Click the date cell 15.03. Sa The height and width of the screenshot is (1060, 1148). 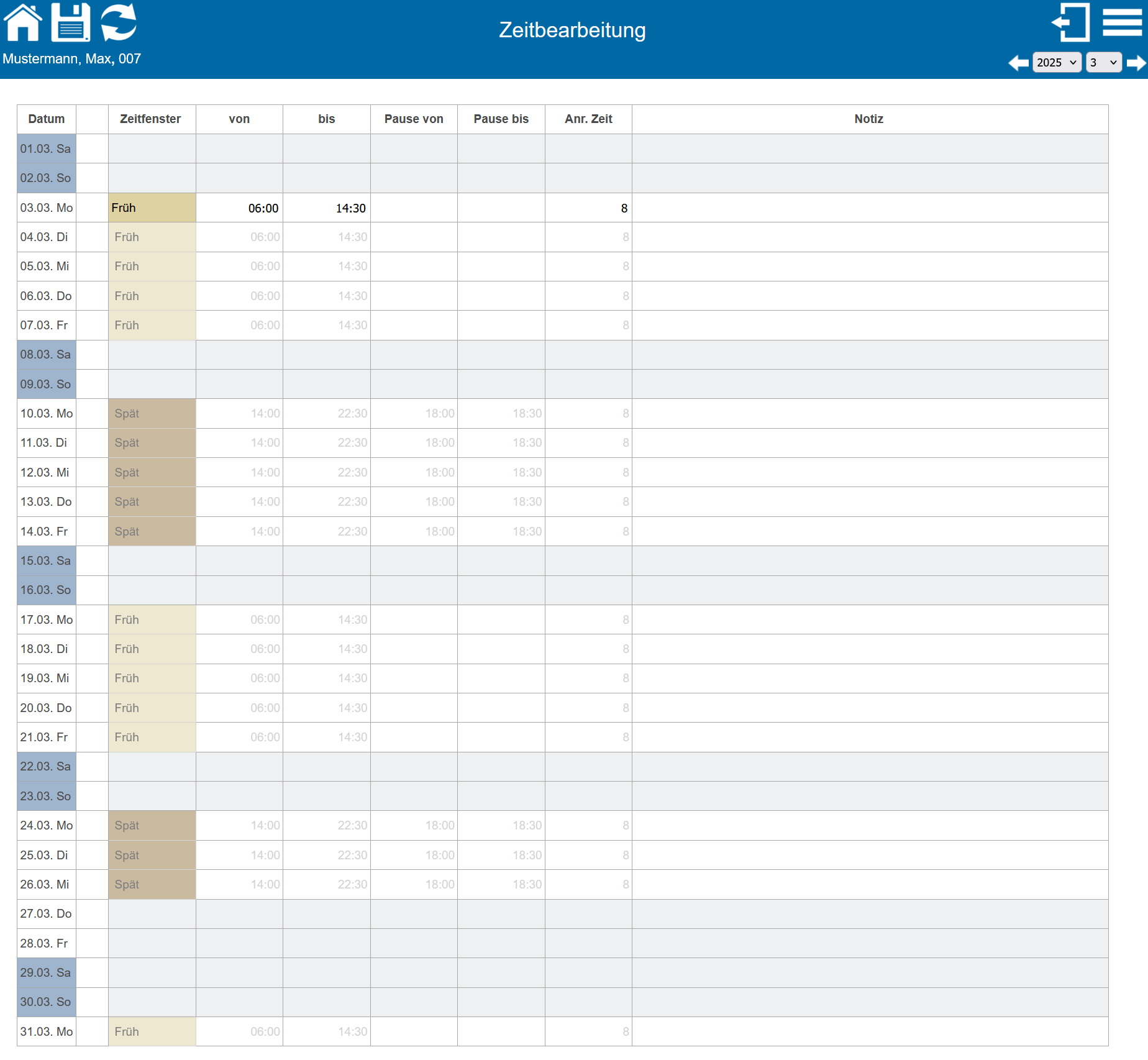point(47,561)
